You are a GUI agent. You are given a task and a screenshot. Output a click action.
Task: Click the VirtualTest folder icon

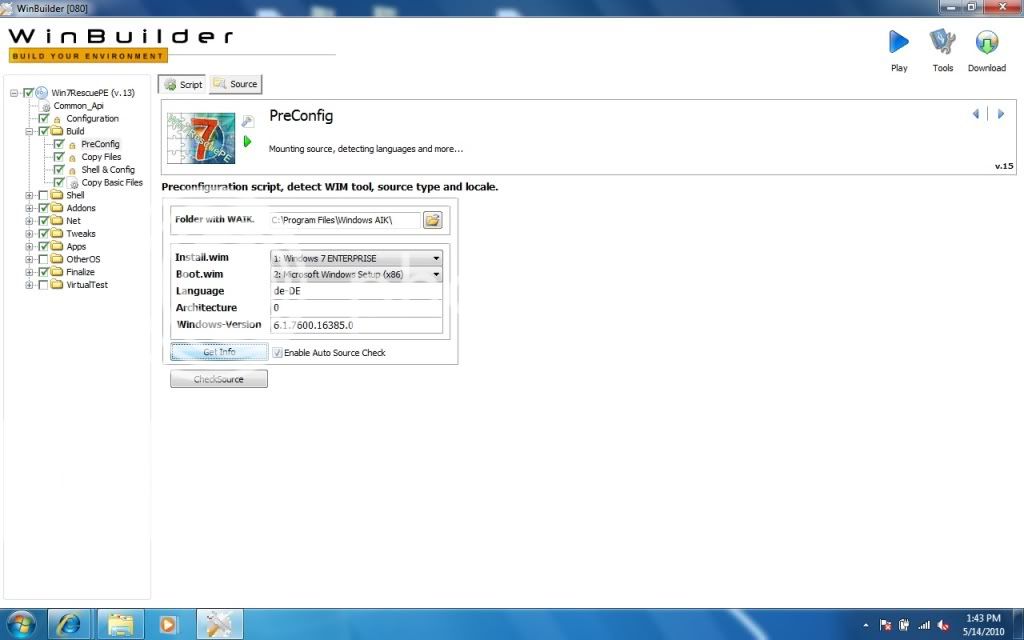57,285
